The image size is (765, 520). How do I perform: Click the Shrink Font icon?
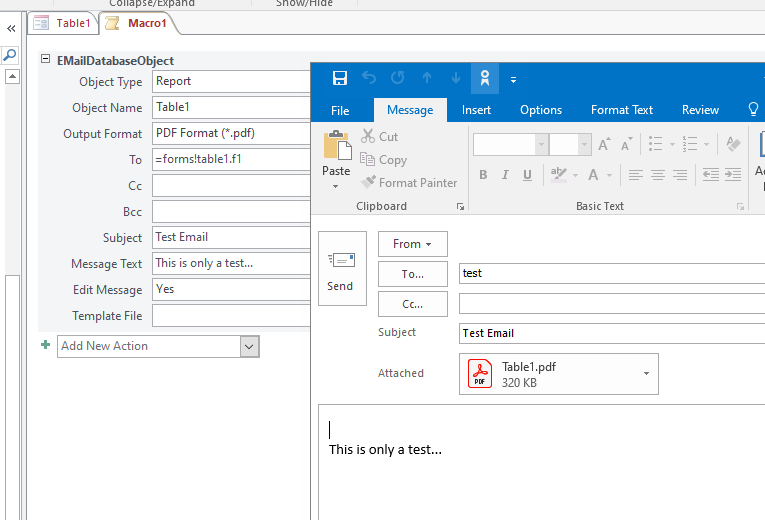click(626, 144)
